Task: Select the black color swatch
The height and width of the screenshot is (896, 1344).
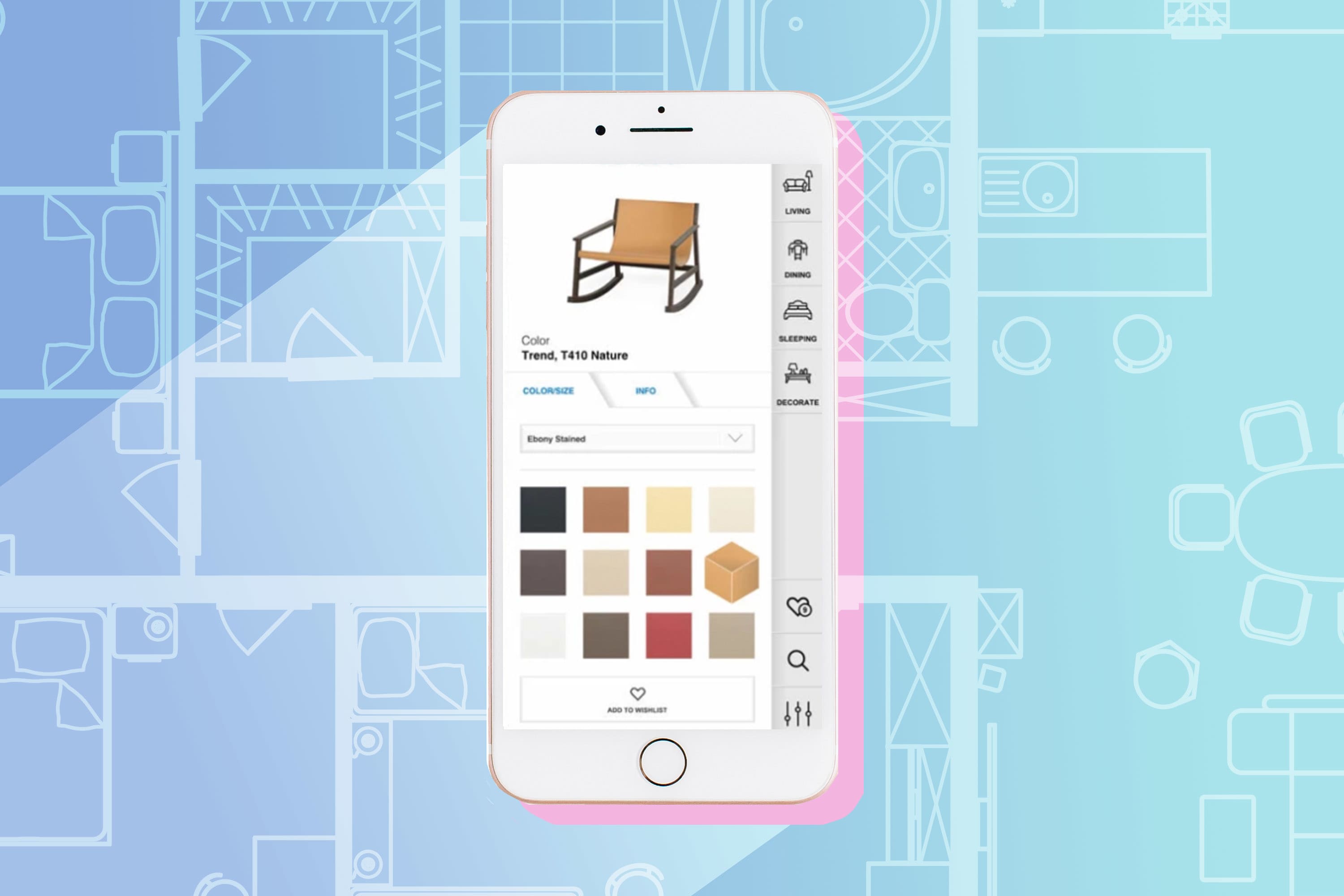Action: click(x=544, y=509)
